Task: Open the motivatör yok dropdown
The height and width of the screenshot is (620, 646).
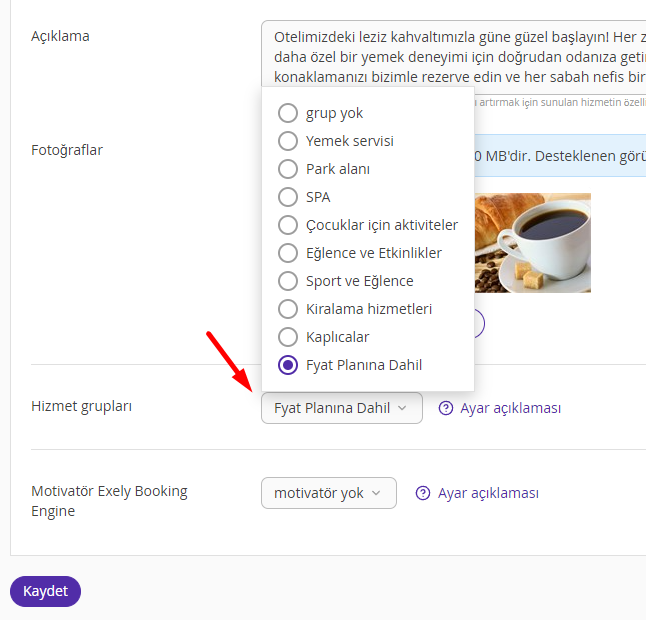Action: [329, 493]
